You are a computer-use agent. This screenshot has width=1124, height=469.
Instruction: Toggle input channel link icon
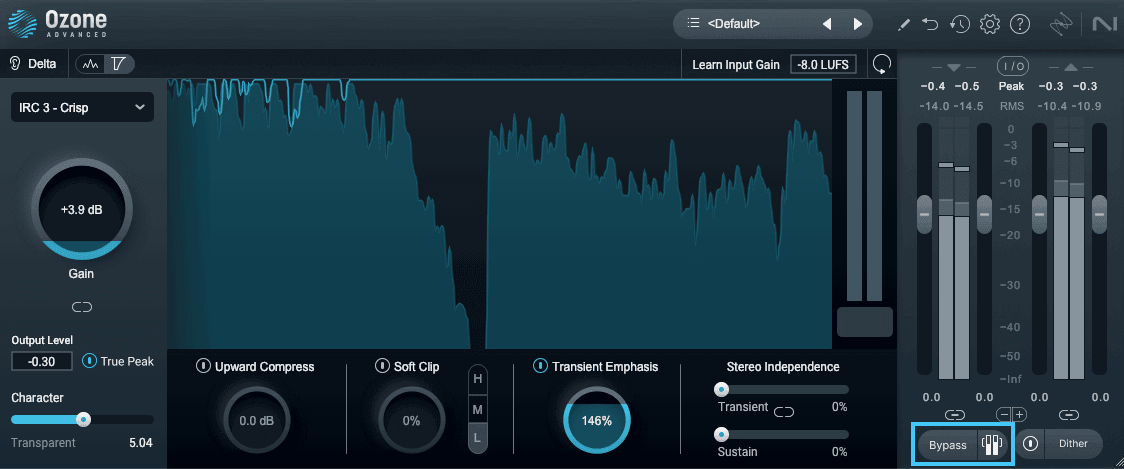954,414
